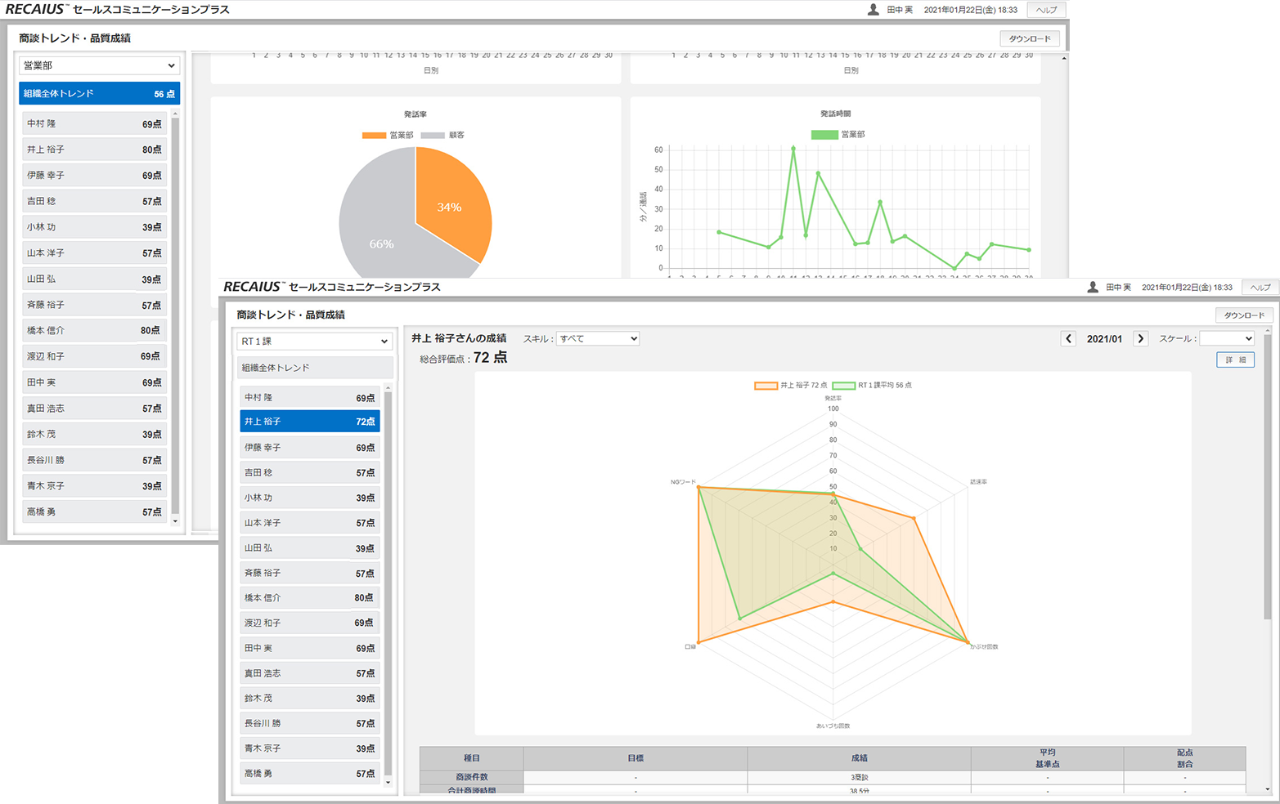Image resolution: width=1280 pixels, height=804 pixels.
Task: Select 田中 実 69点 in the front window list
Action: [x=309, y=648]
